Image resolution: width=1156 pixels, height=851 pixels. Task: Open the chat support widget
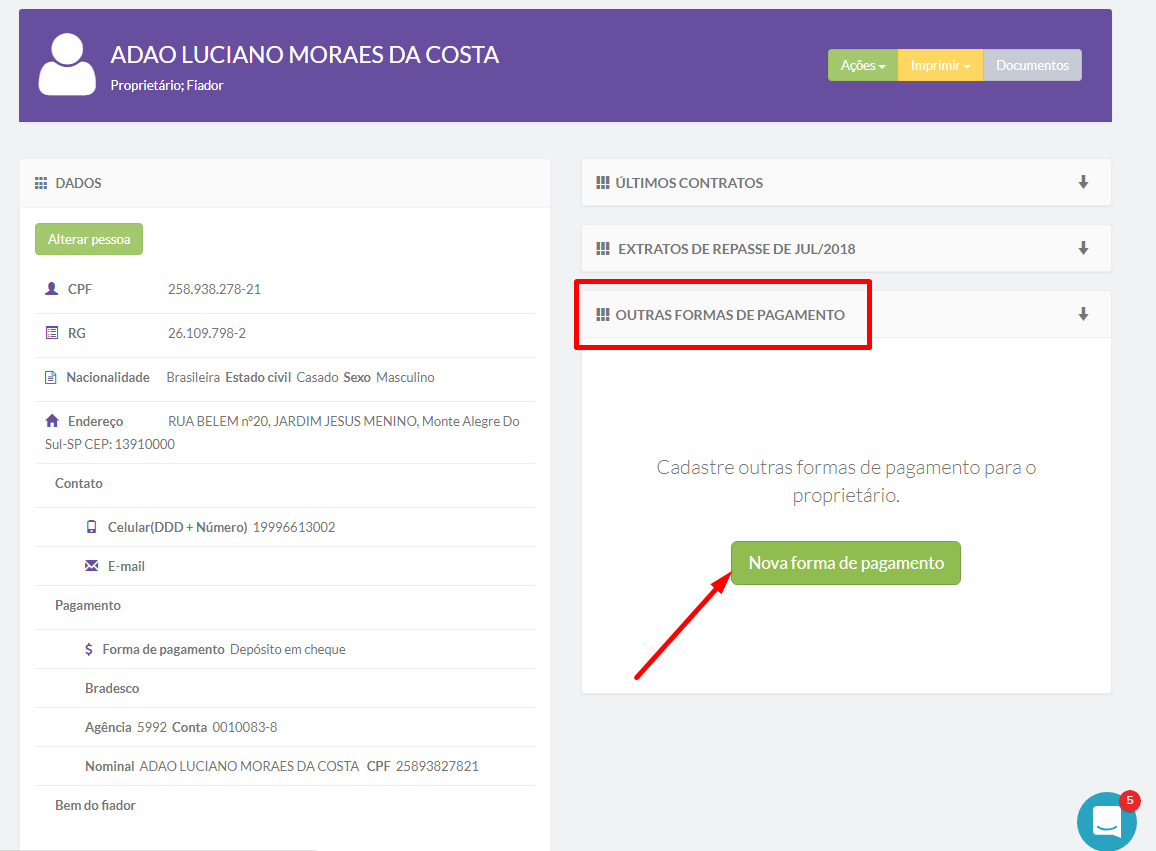[1107, 821]
